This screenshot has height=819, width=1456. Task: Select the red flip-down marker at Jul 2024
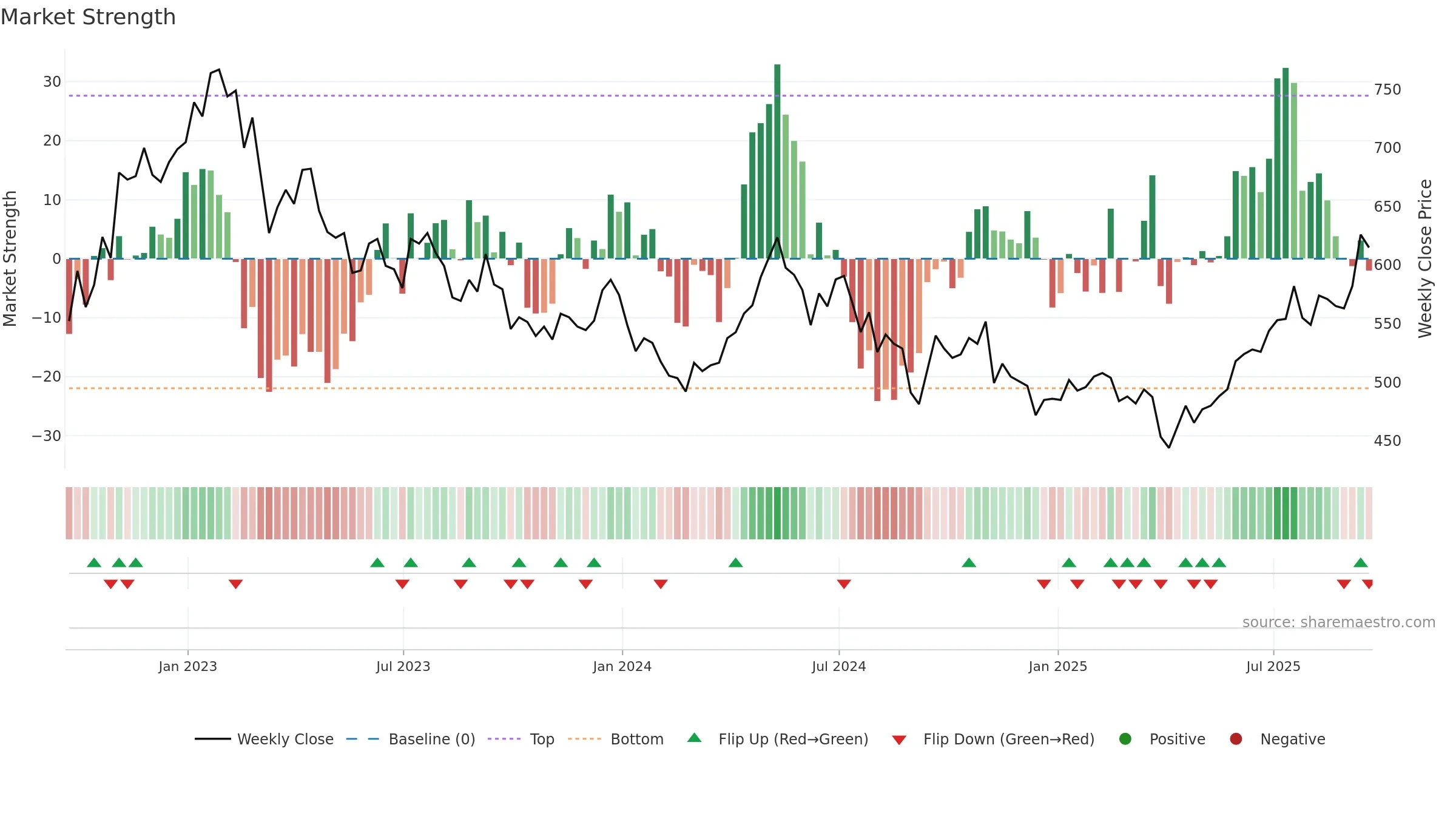click(x=844, y=584)
